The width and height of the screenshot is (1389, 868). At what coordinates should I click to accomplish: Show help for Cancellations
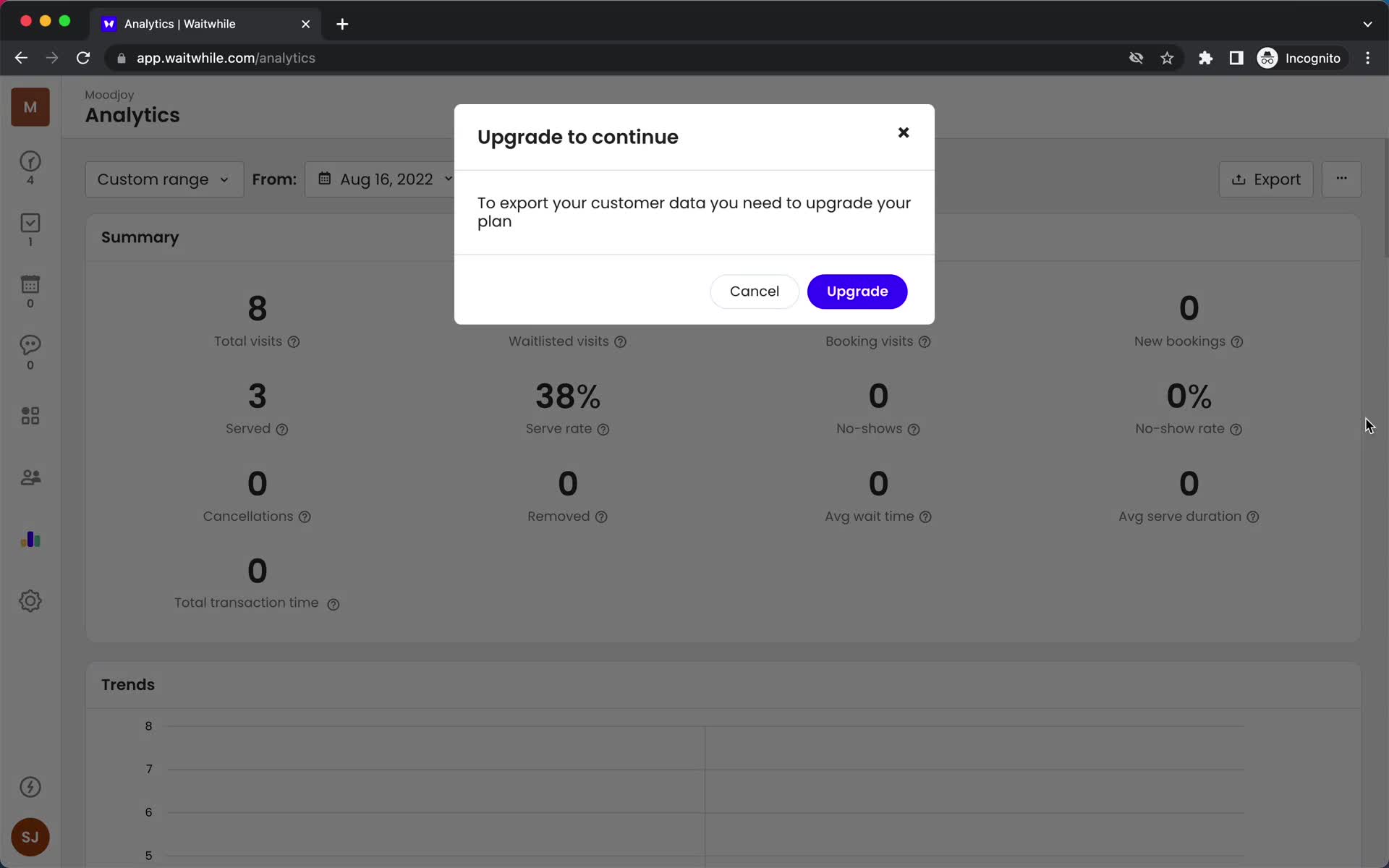point(305,517)
